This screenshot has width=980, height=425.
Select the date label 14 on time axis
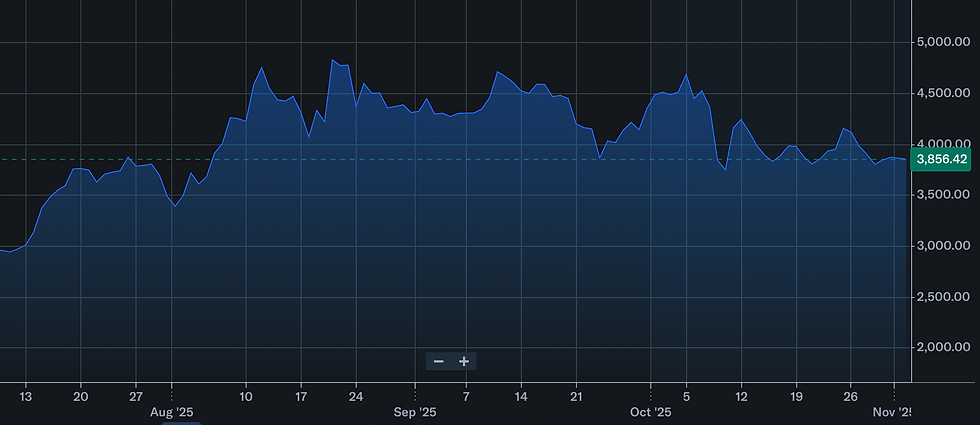[521, 396]
